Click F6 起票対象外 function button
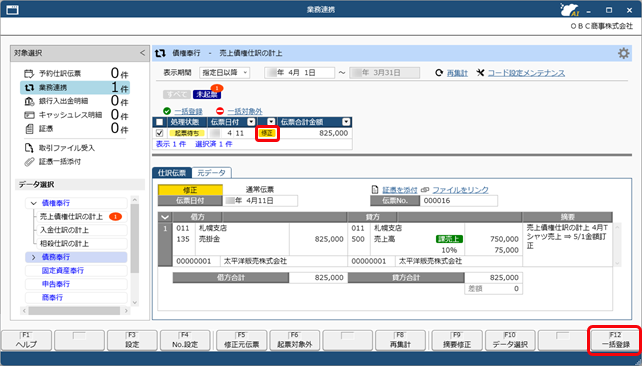The image size is (642, 366). pos(294,341)
